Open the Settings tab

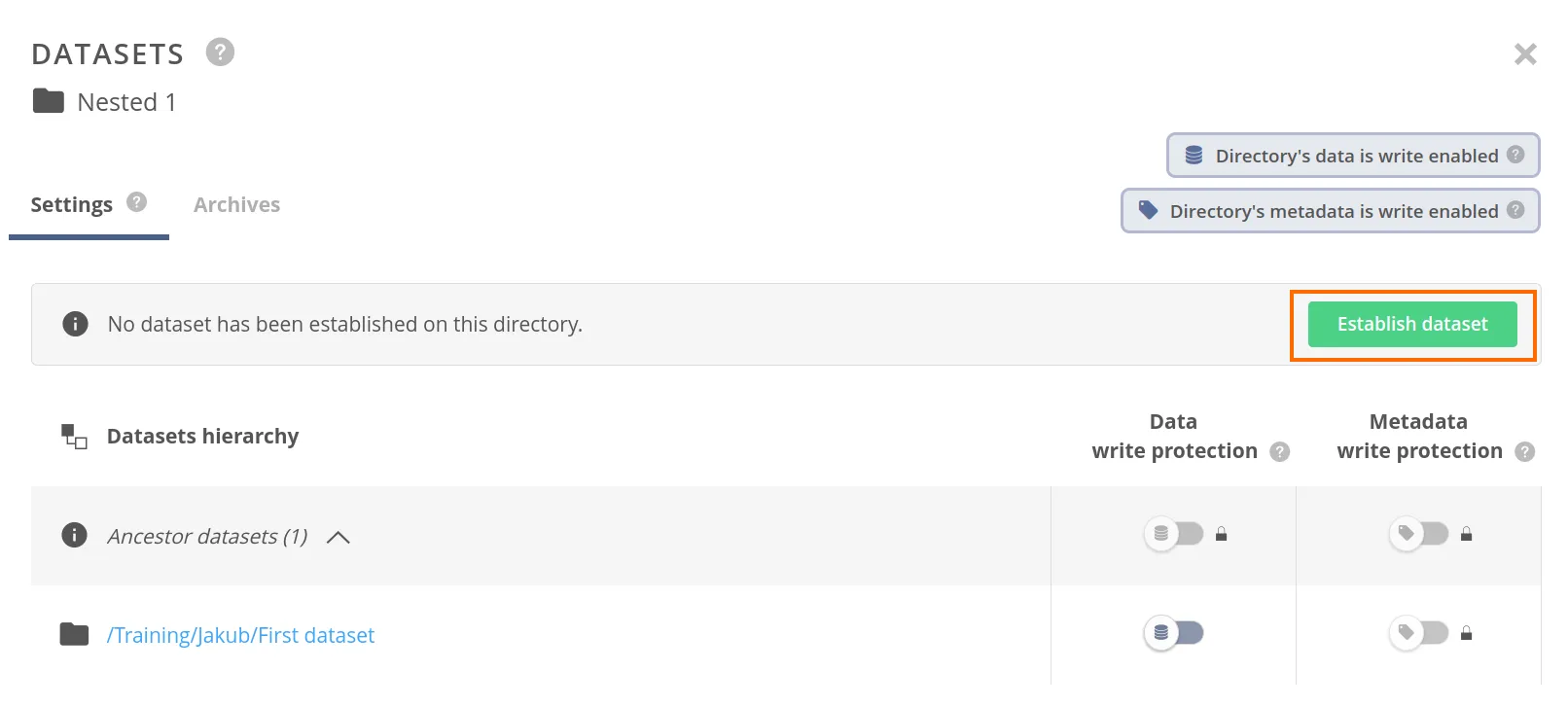(71, 204)
